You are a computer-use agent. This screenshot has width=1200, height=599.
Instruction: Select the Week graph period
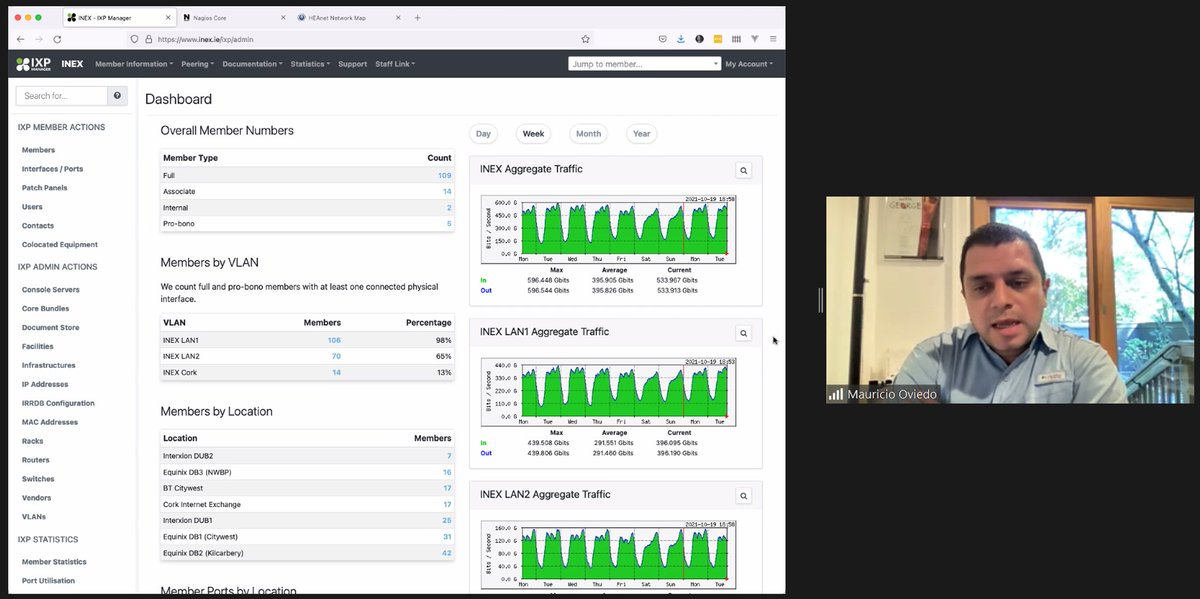[534, 134]
